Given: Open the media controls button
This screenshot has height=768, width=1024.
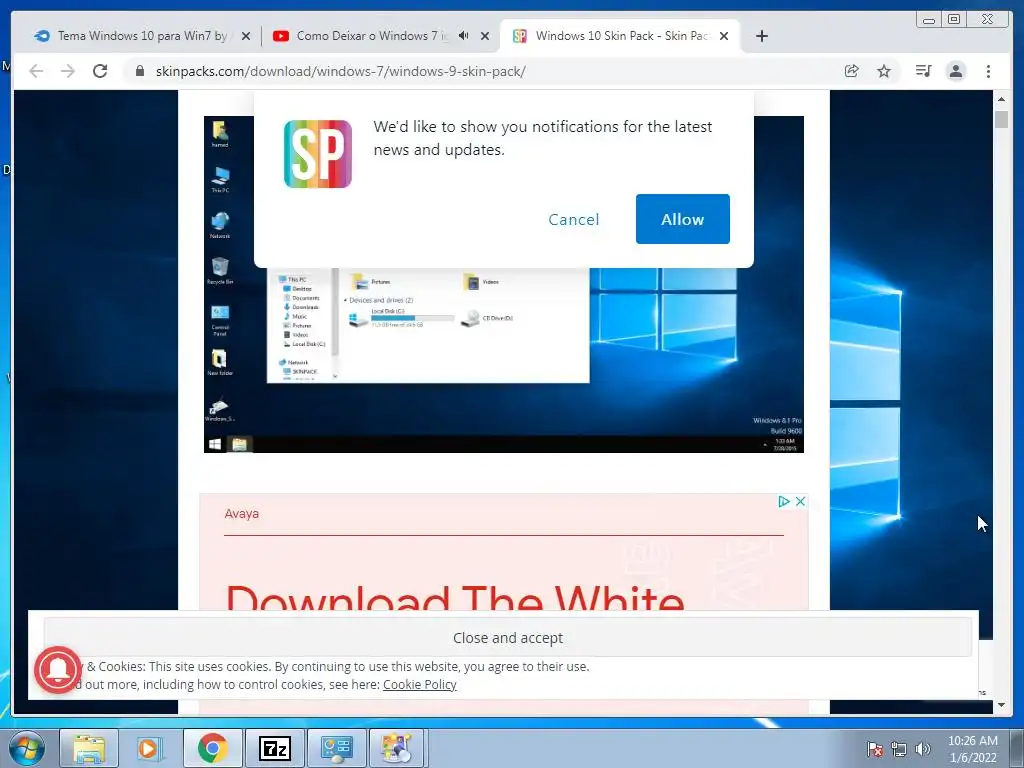Looking at the screenshot, I should coord(923,71).
